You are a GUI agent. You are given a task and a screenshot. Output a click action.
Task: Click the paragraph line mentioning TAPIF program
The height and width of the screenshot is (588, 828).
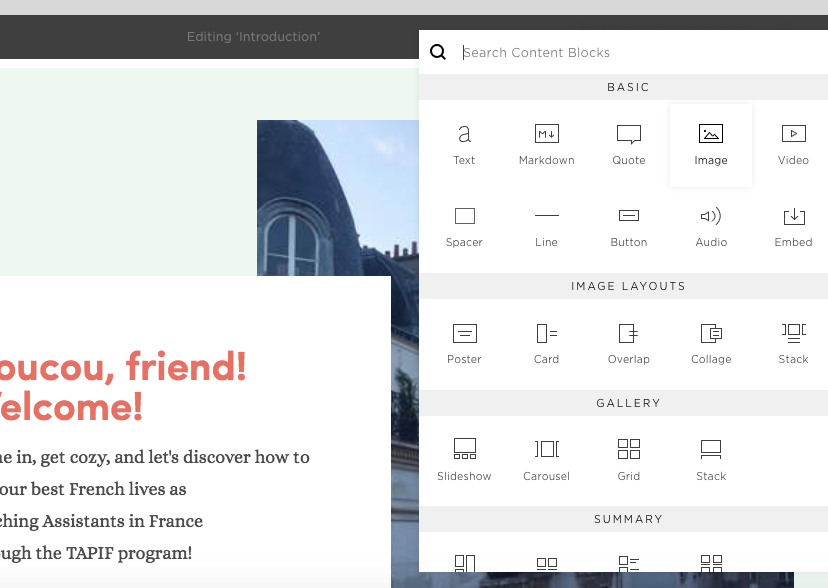click(96, 553)
